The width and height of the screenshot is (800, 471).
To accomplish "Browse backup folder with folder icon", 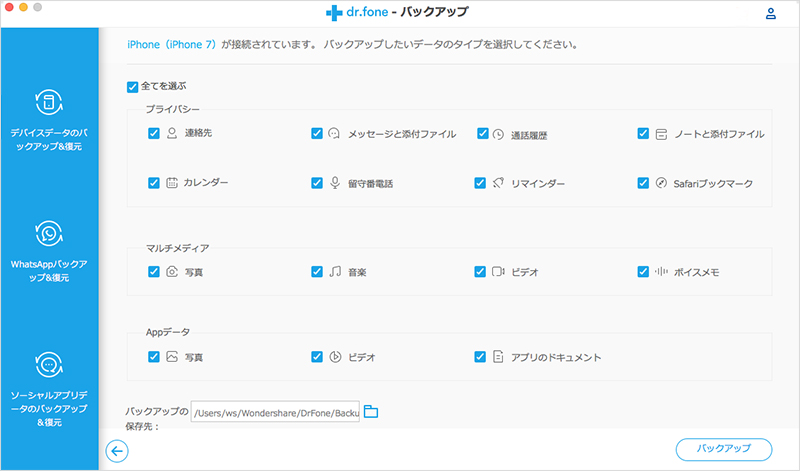I will point(371,411).
